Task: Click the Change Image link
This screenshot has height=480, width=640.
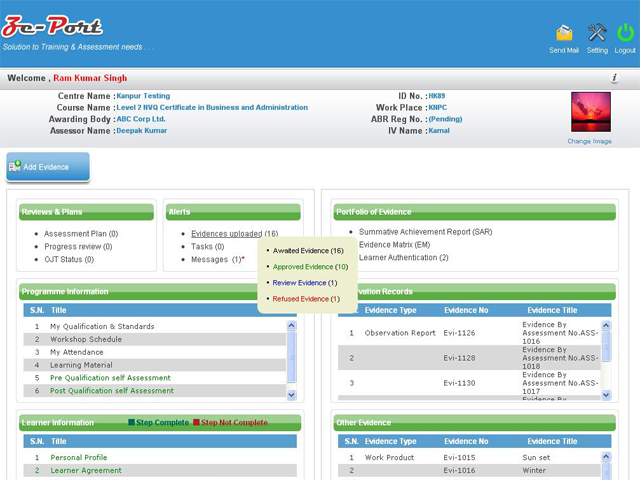Action: pyautogui.click(x=589, y=141)
